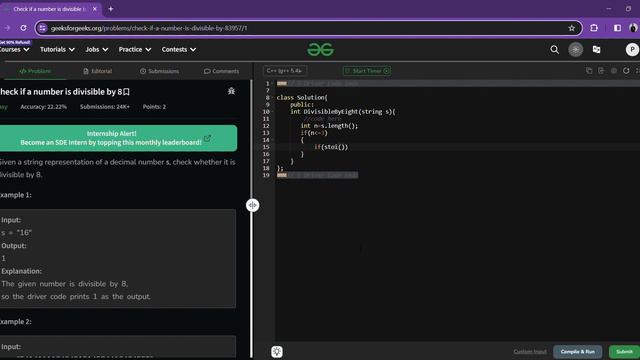Switch to the Submissions tab
This screenshot has height=360, width=640.
click(x=159, y=71)
